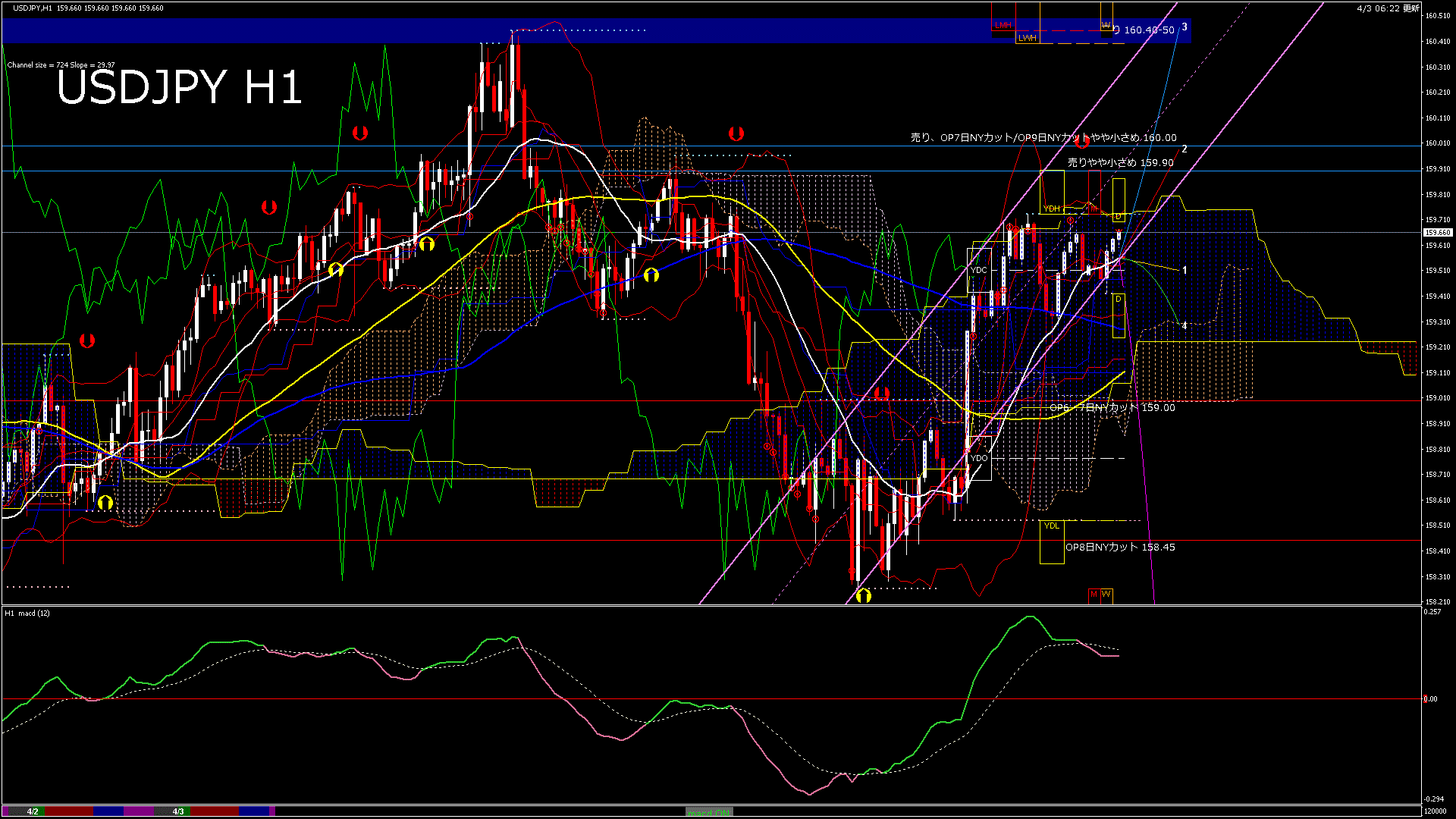The width and height of the screenshot is (1456, 819).
Task: Toggle the macd ON button
Action: (x=709, y=811)
